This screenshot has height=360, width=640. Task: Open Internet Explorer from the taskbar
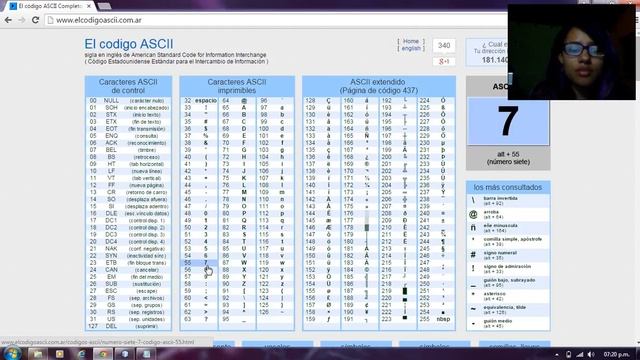point(81,354)
